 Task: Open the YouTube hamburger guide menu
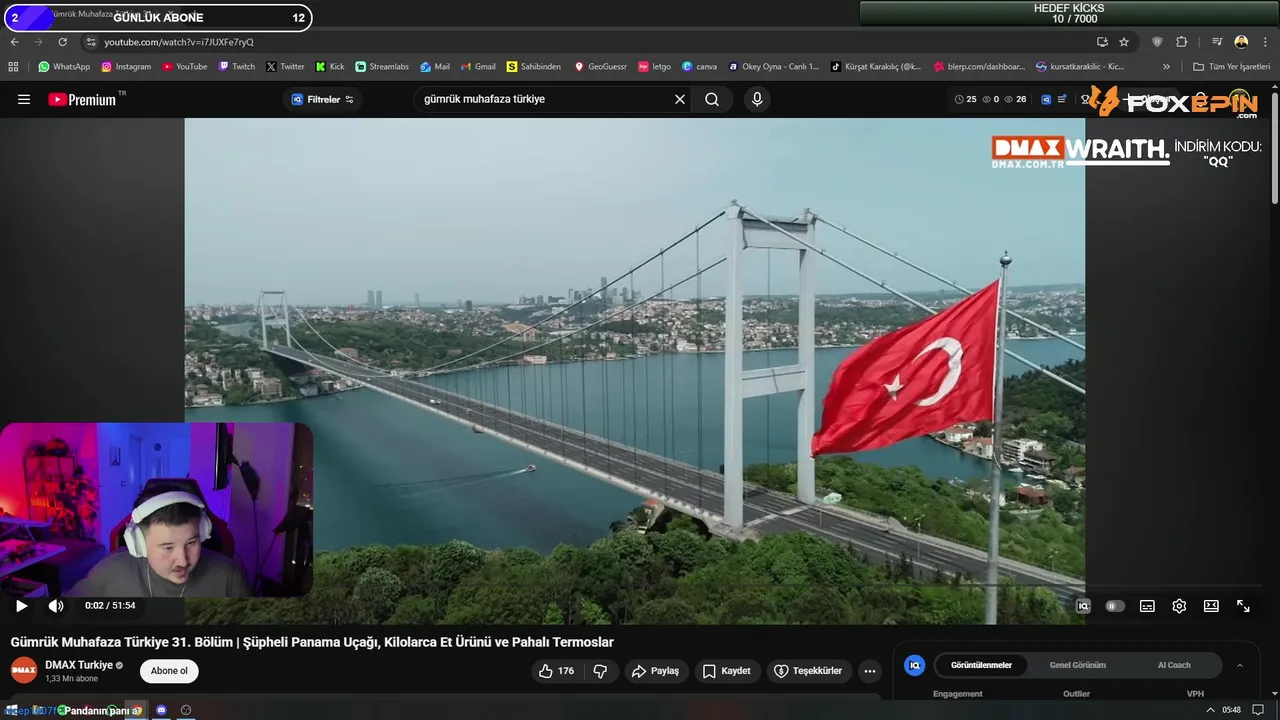pyautogui.click(x=24, y=99)
